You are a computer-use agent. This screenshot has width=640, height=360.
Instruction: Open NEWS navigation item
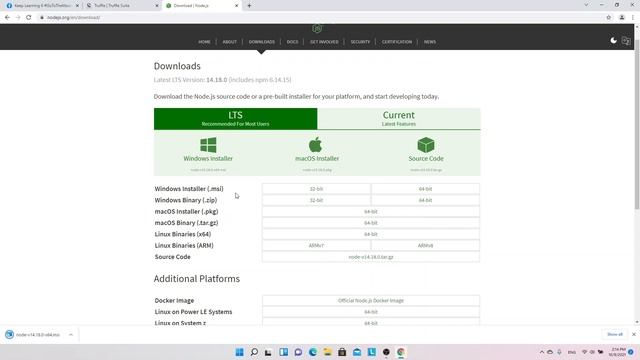pos(429,42)
